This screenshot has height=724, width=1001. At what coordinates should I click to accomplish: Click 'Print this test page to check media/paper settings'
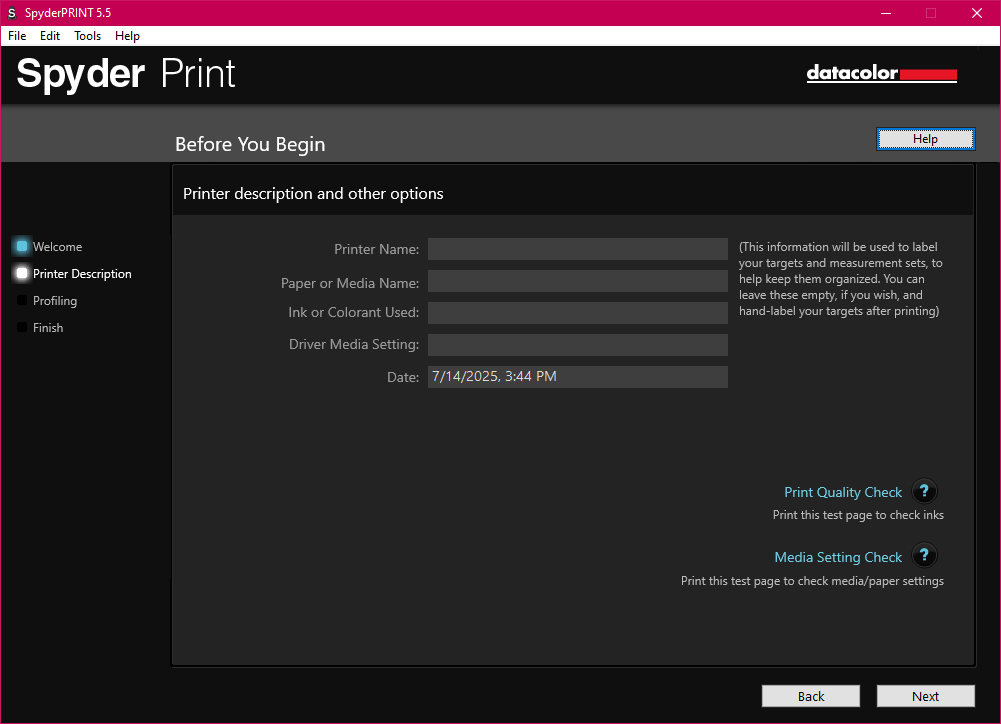tap(812, 581)
